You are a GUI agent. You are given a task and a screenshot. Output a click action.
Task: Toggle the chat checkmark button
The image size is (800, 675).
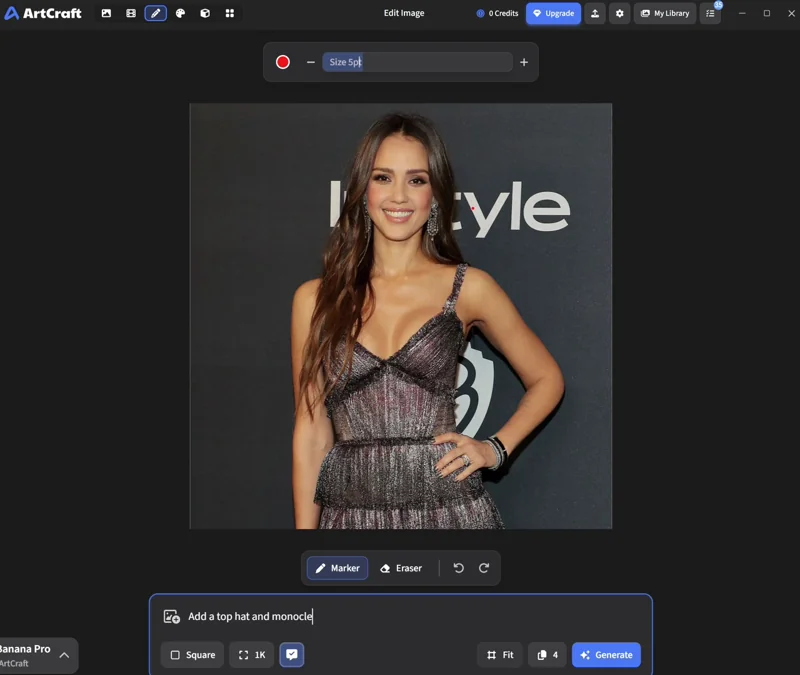tap(292, 655)
